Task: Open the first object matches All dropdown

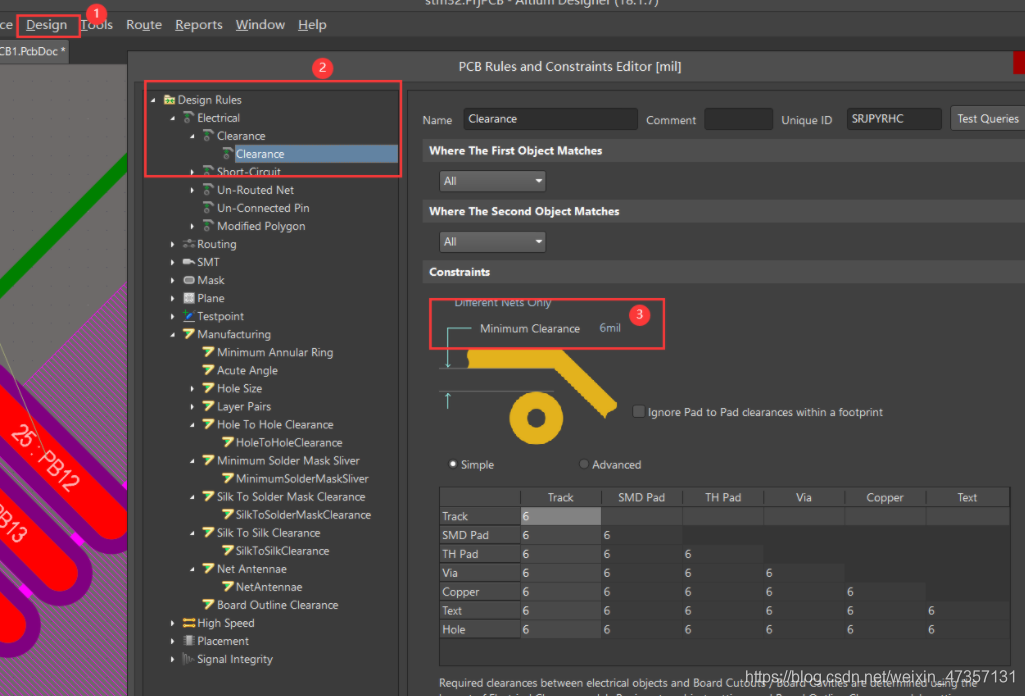Action: (492, 181)
